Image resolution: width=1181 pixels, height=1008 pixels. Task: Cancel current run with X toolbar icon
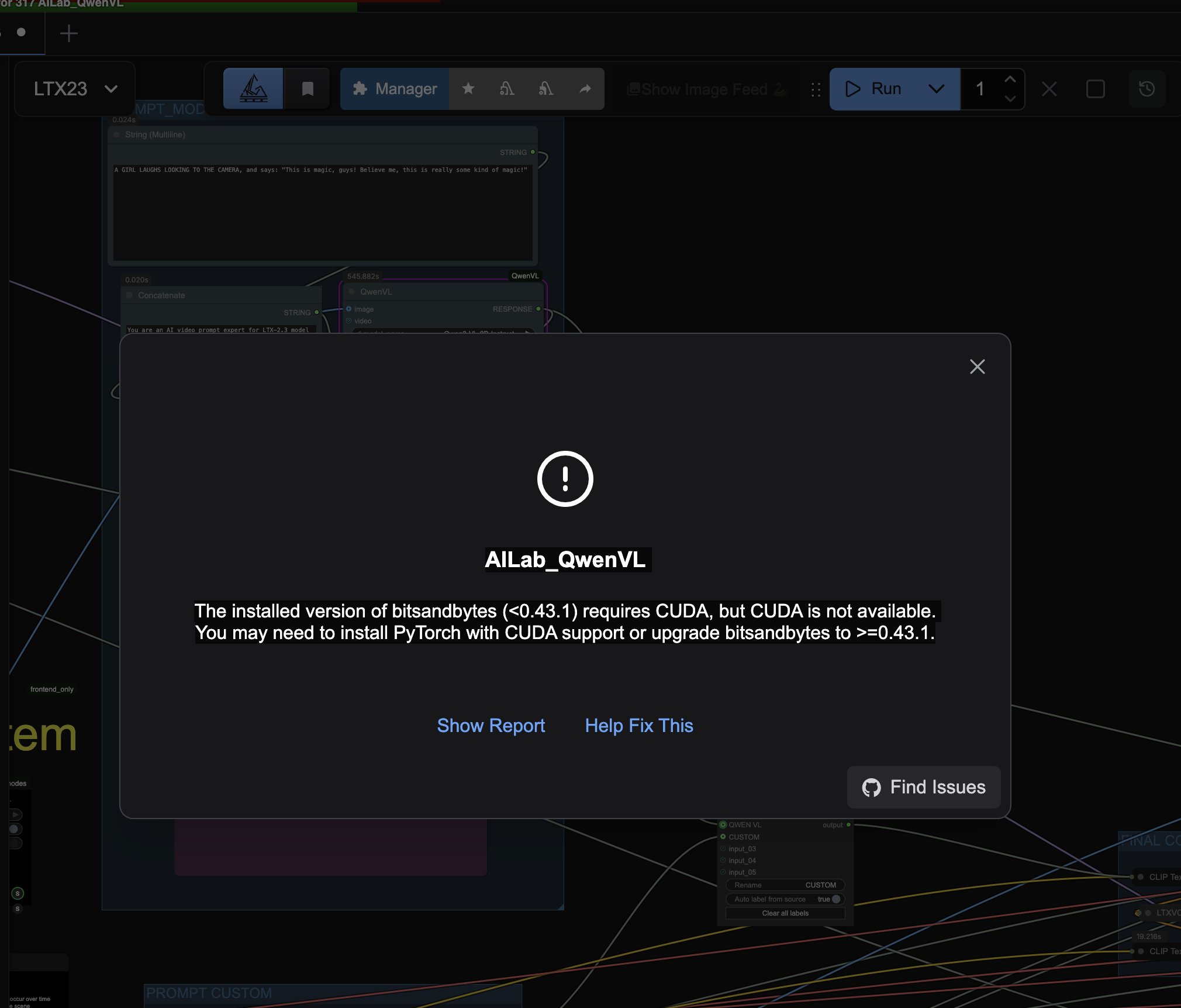click(x=1049, y=89)
